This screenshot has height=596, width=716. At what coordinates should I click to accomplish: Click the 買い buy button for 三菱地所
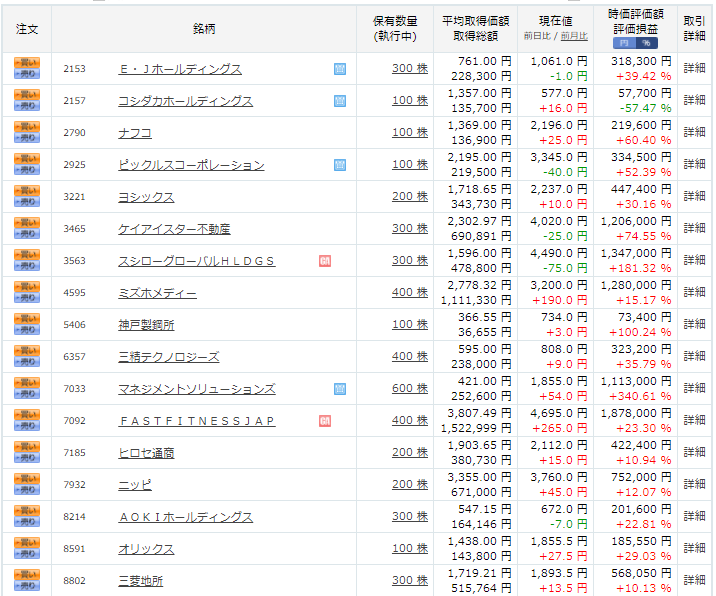27,574
